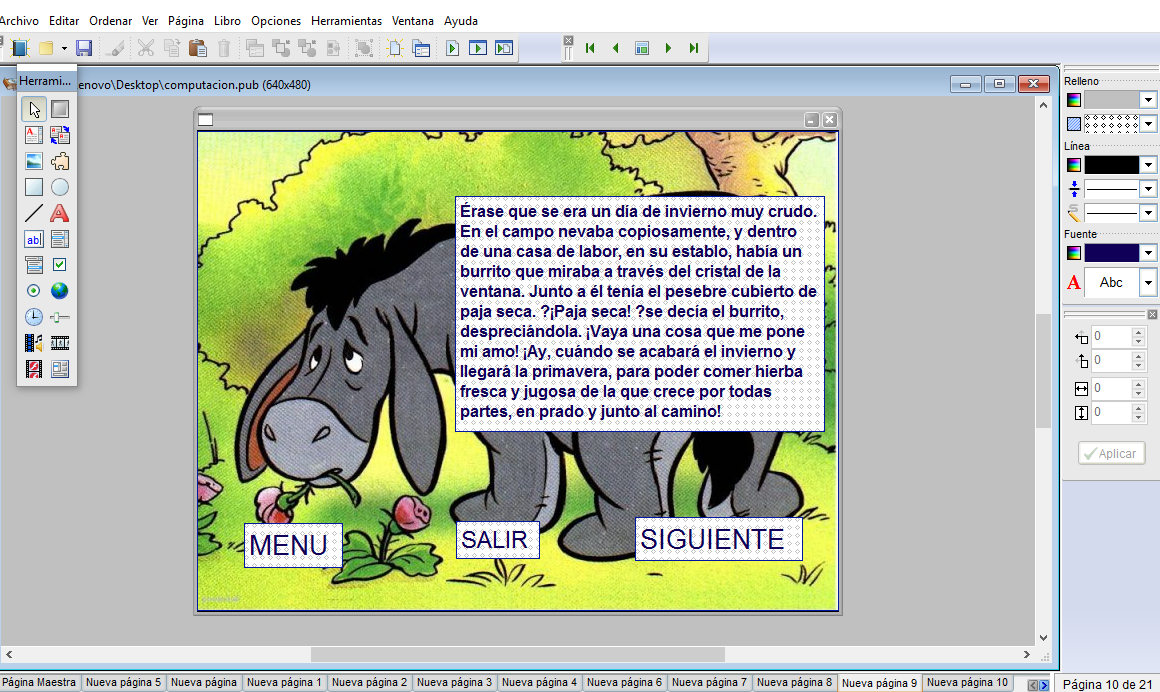This screenshot has height=692, width=1160.
Task: Expand the Fuente Abc font dropdown
Action: 1147,282
